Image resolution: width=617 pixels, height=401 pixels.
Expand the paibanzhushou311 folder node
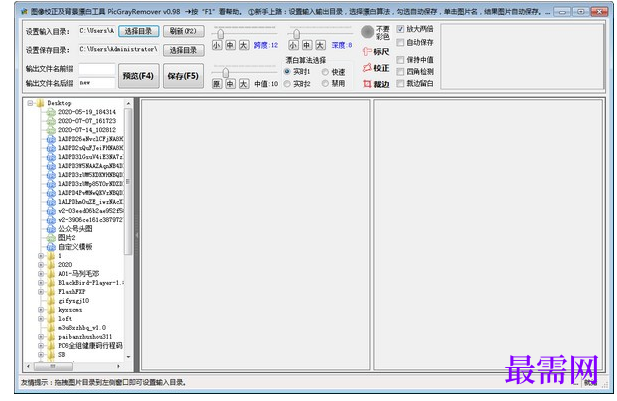pos(41,337)
